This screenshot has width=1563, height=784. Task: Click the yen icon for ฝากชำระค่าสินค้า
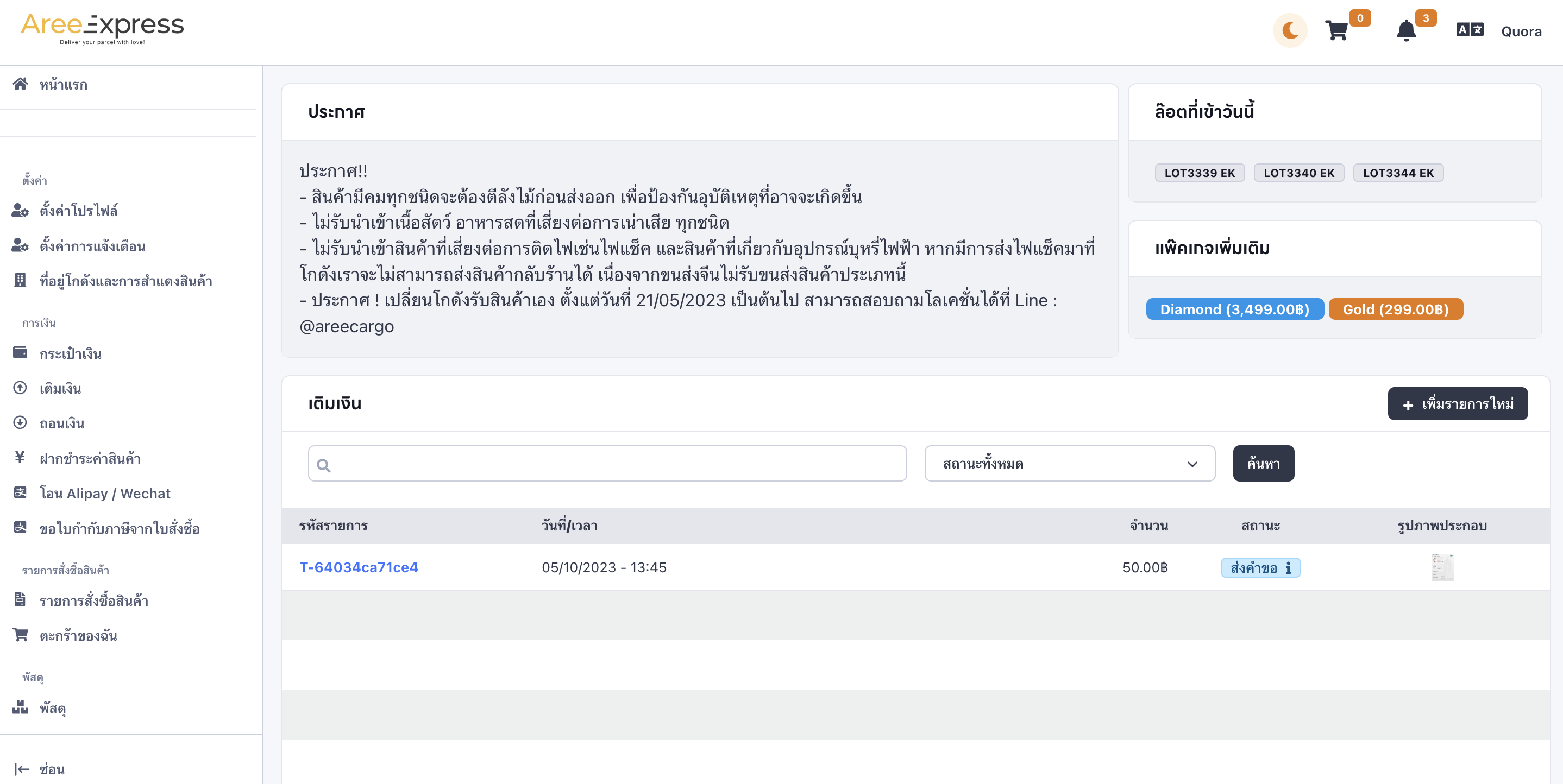click(20, 457)
